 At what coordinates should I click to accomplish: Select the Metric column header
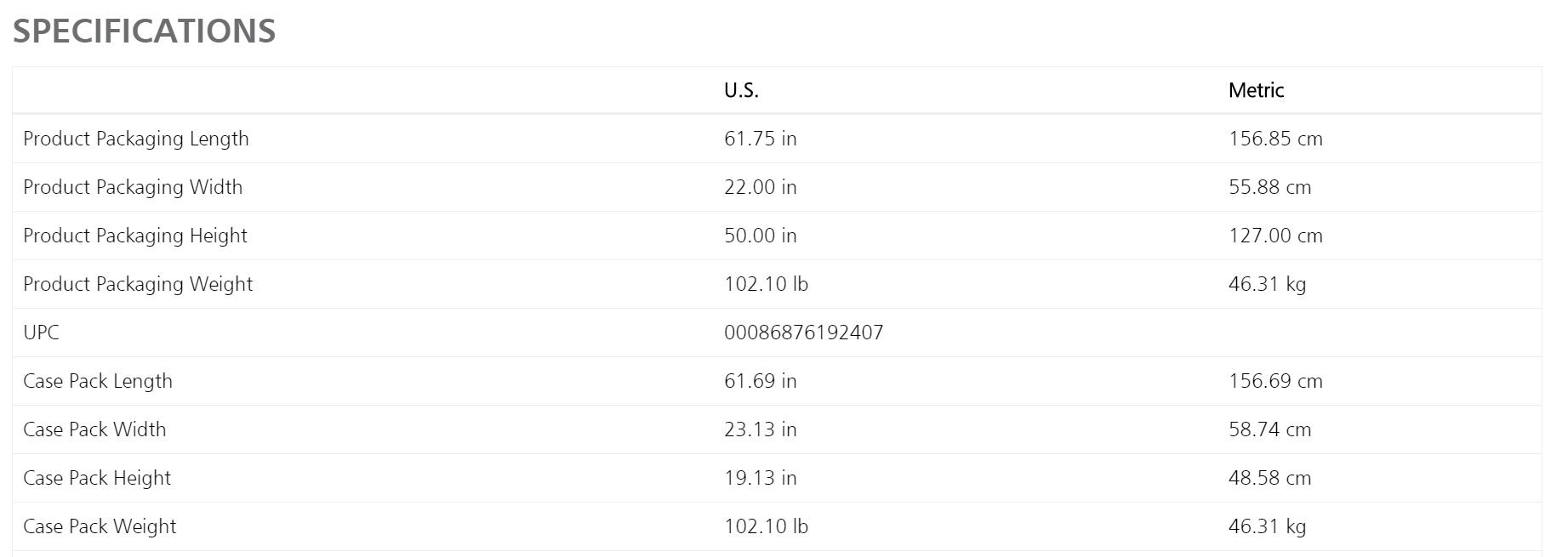tap(1256, 90)
